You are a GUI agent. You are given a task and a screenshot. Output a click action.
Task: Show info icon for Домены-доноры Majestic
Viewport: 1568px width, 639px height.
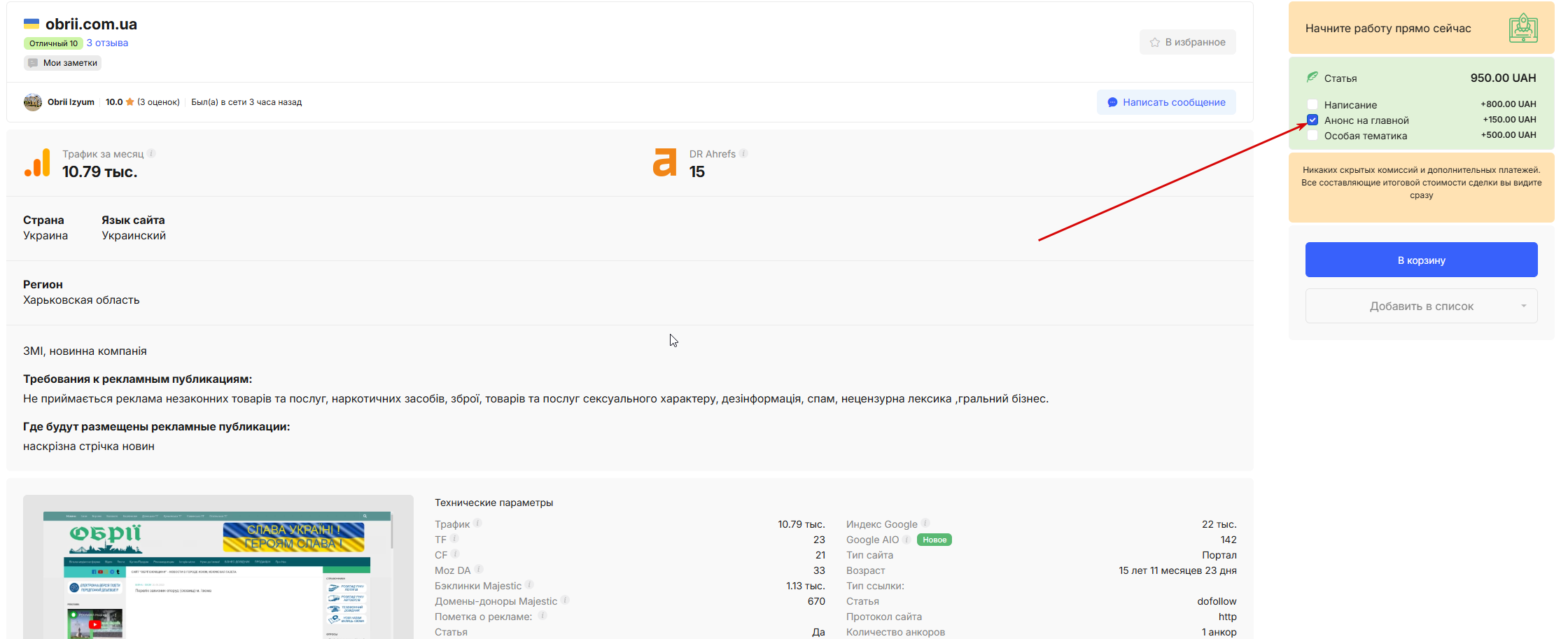click(x=565, y=601)
